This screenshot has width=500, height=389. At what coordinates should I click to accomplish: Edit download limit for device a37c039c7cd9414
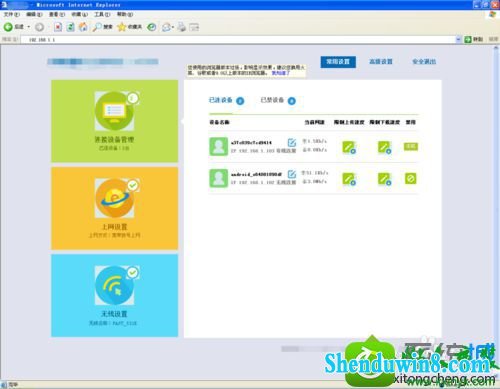(x=384, y=147)
